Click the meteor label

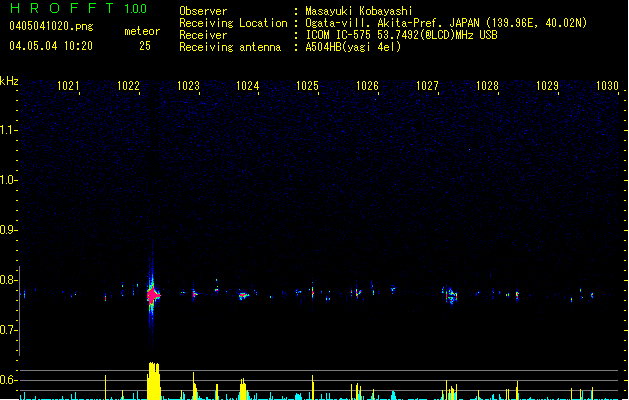[142, 31]
